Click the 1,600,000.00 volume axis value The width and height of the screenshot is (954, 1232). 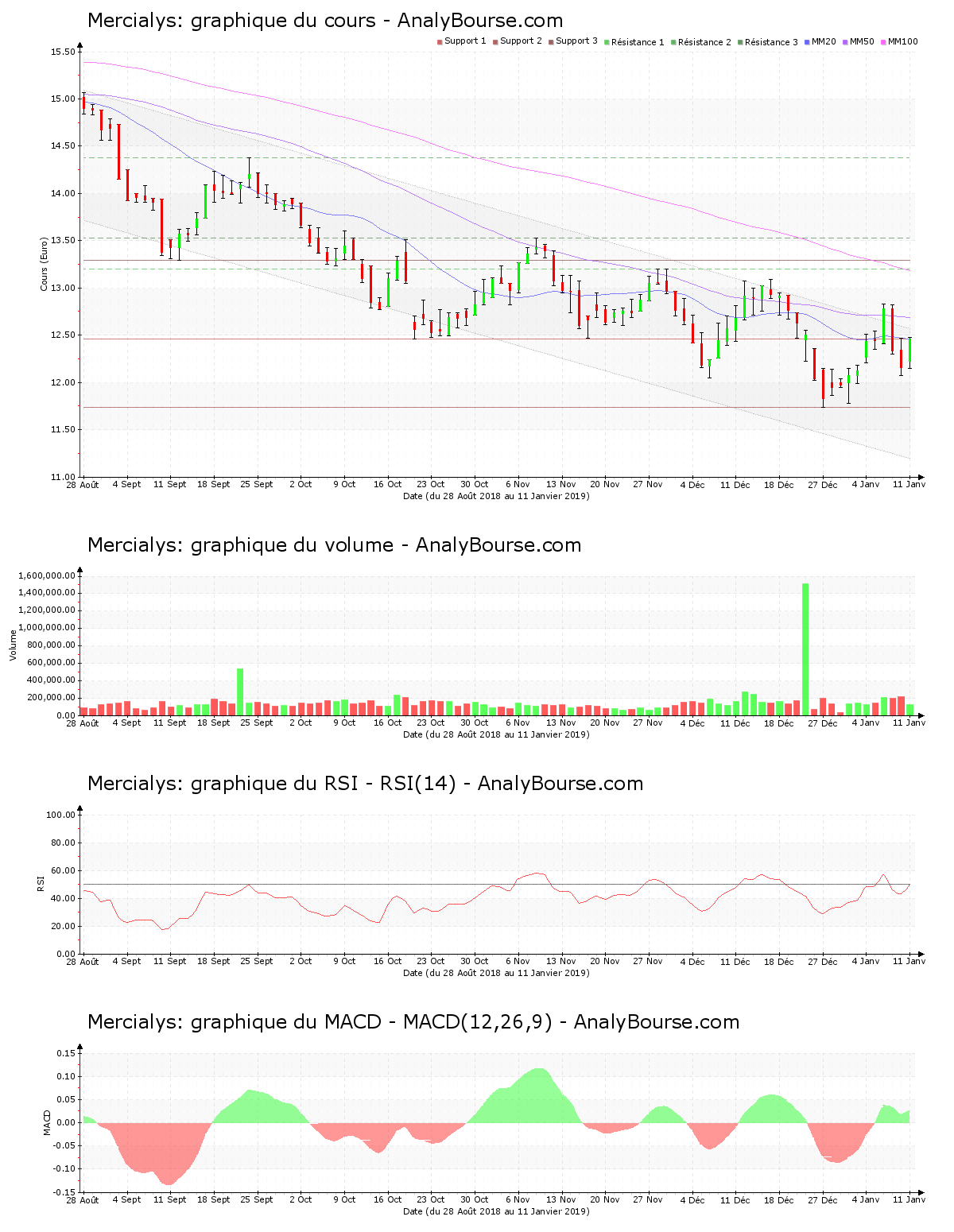(48, 575)
